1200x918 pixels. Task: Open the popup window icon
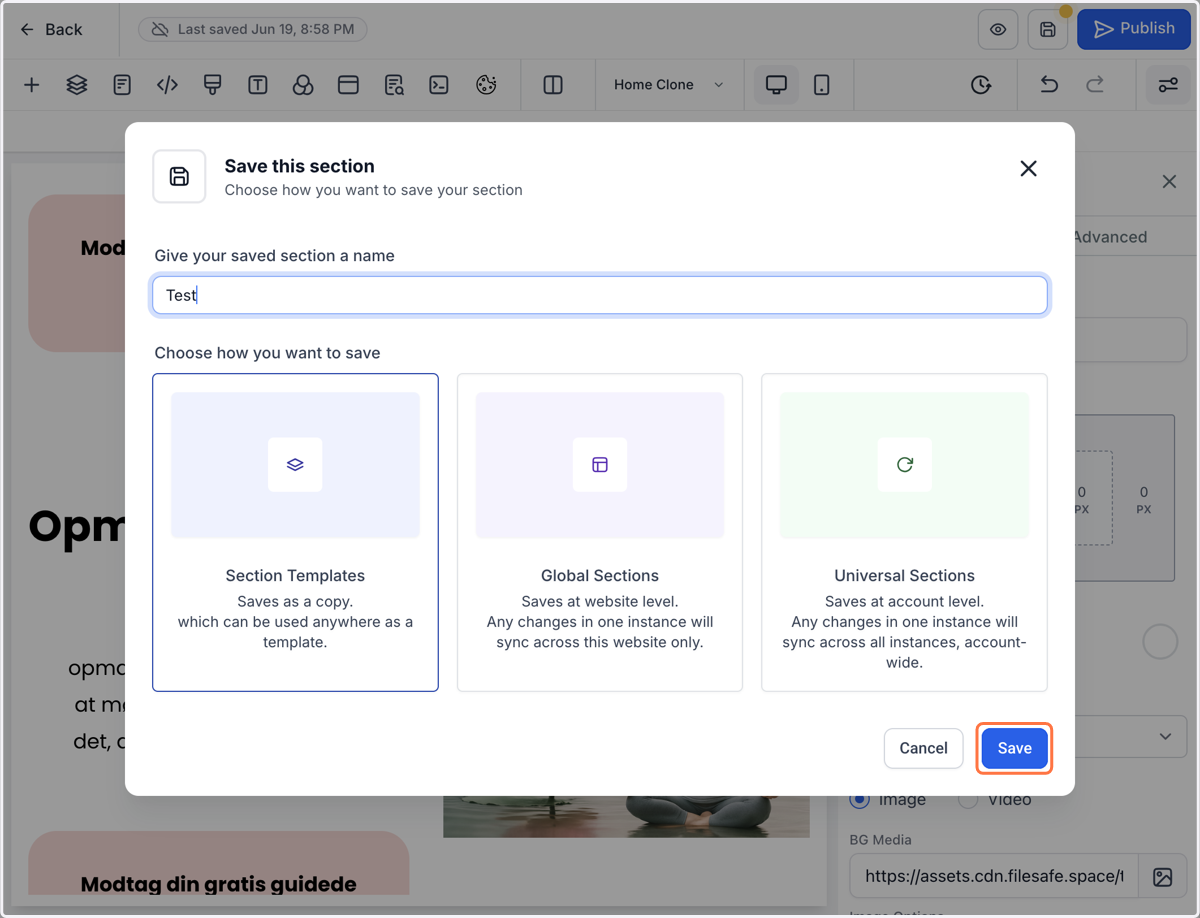click(348, 85)
